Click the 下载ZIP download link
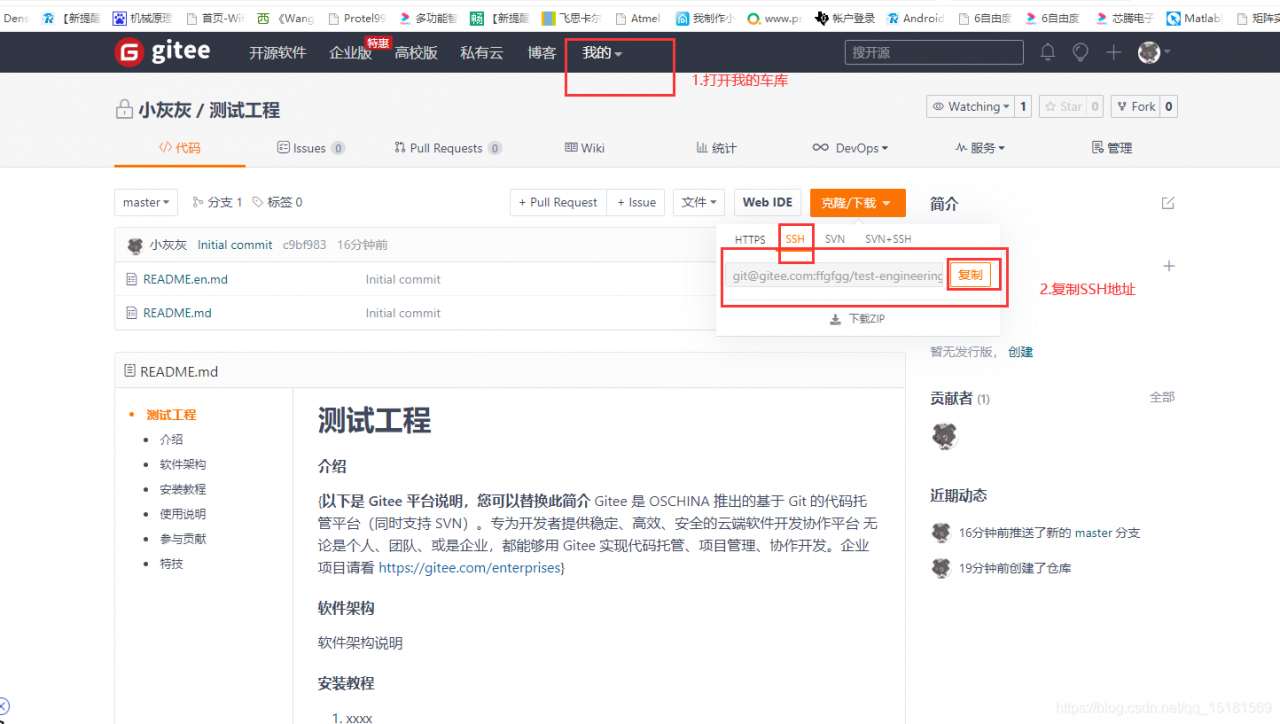1280x724 pixels. (858, 319)
